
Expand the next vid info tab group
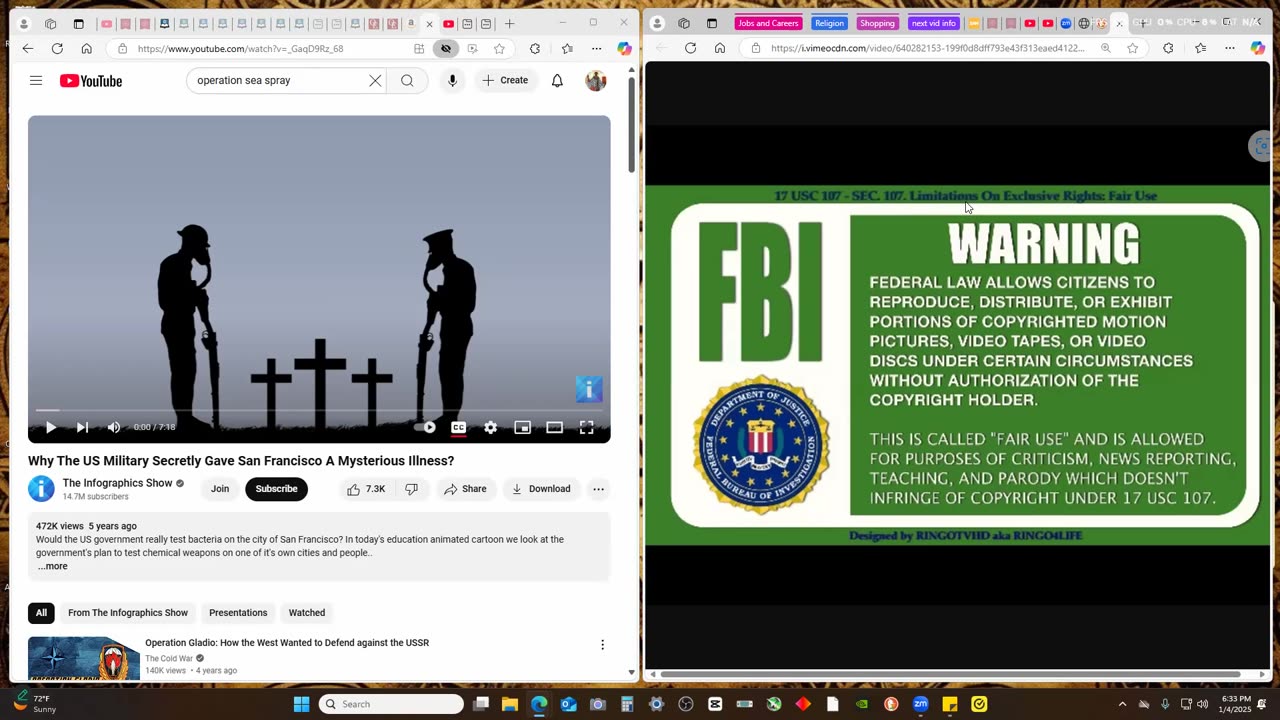(x=933, y=23)
